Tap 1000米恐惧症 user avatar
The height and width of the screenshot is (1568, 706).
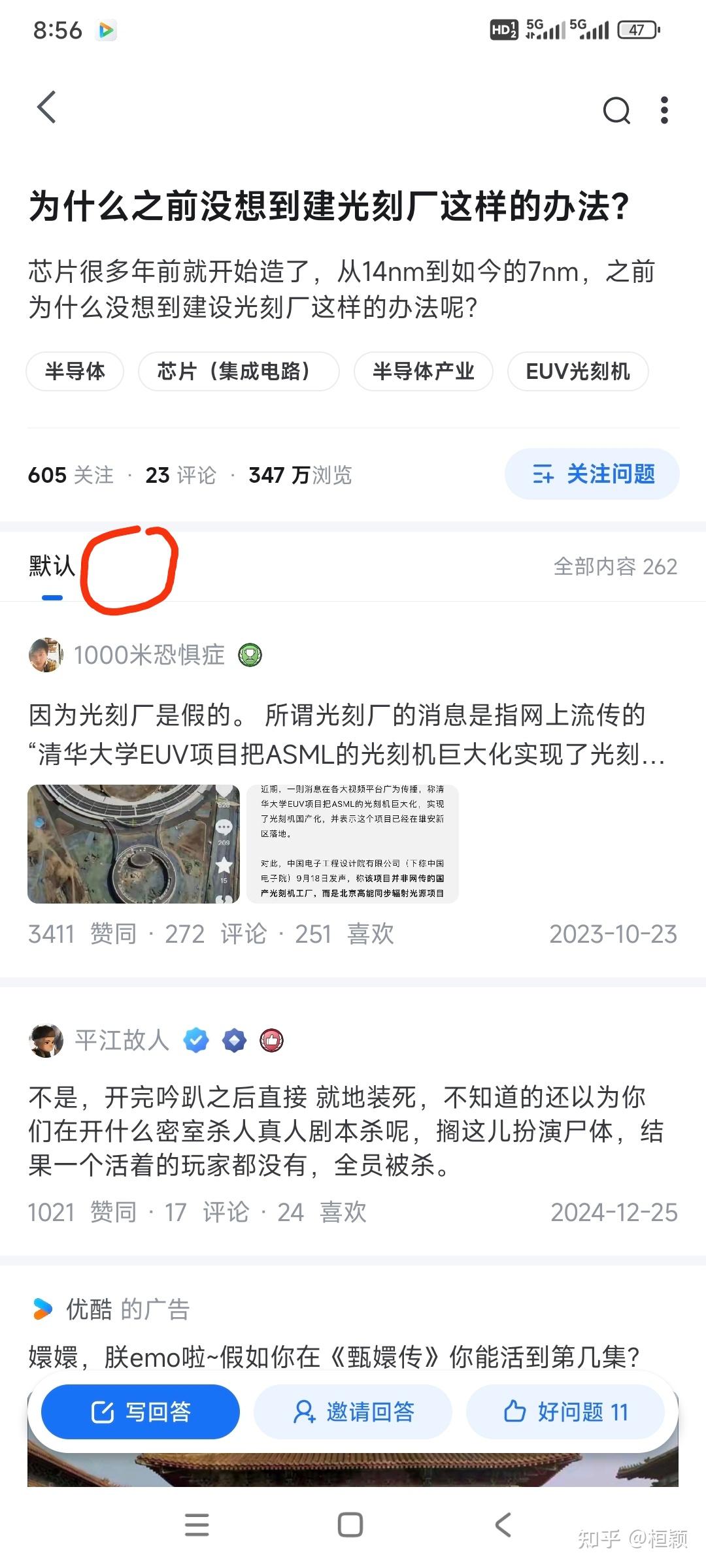[46, 655]
